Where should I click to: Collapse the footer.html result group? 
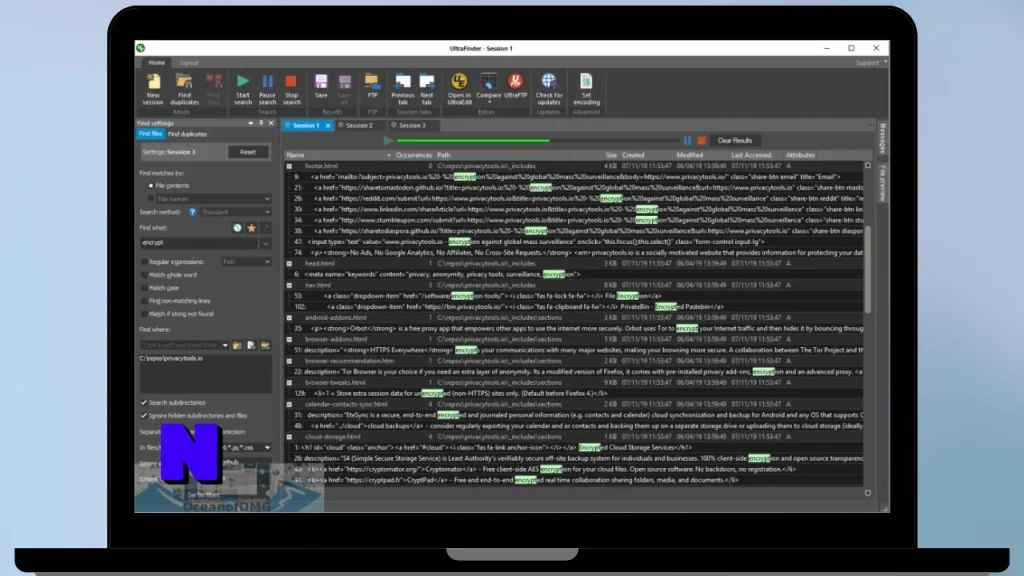289,166
